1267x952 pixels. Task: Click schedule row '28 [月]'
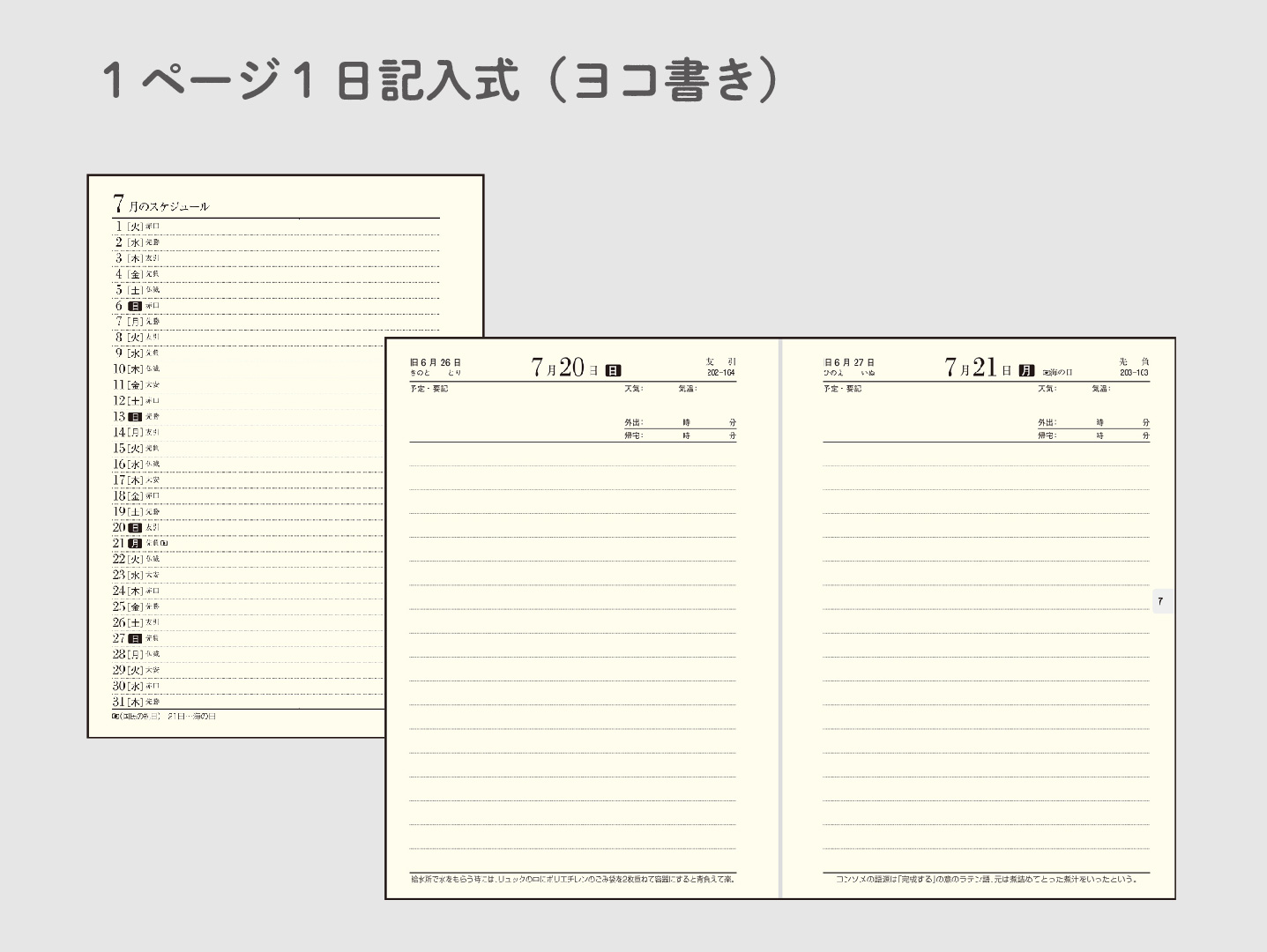[x=249, y=655]
